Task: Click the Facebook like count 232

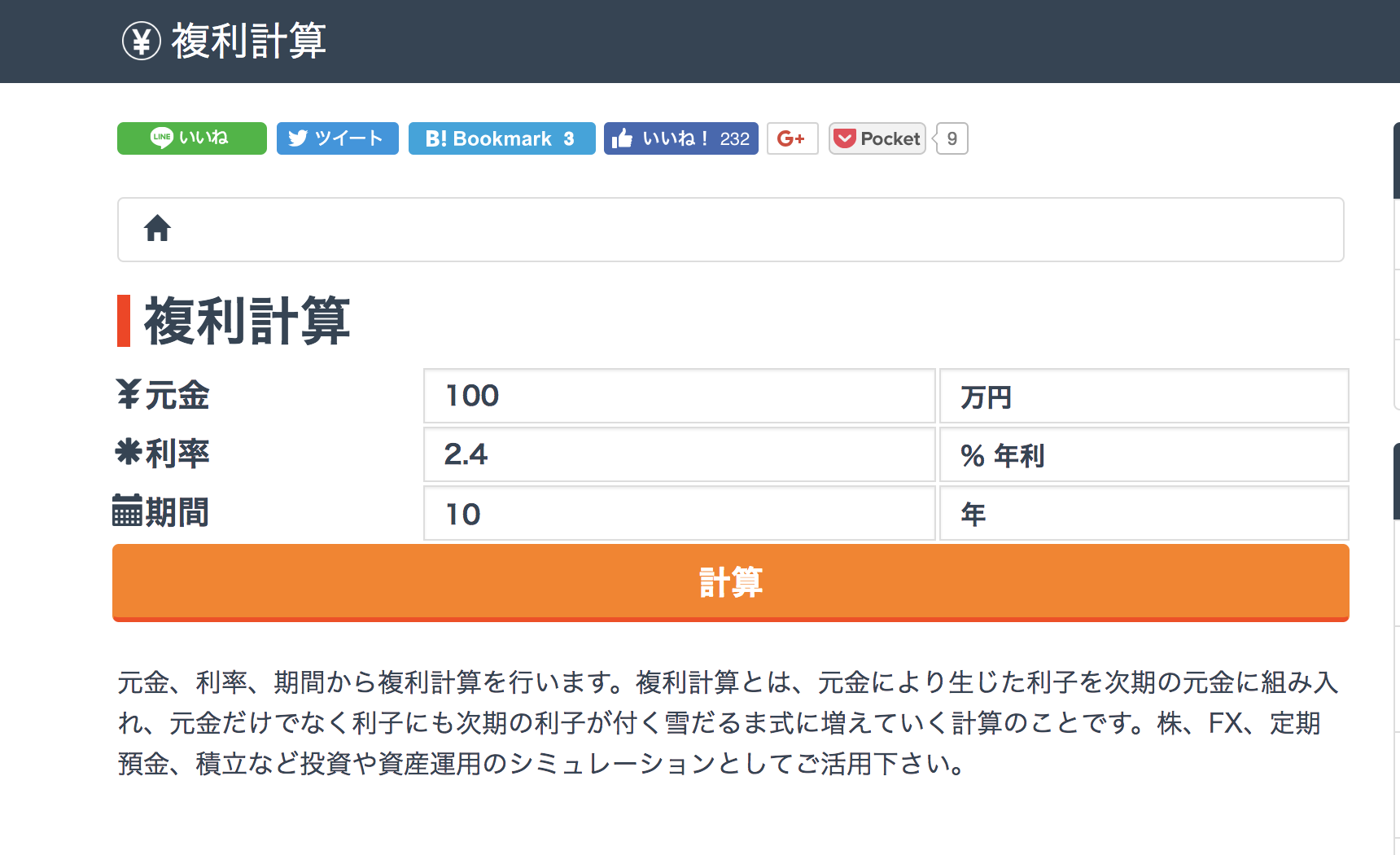Action: [734, 139]
